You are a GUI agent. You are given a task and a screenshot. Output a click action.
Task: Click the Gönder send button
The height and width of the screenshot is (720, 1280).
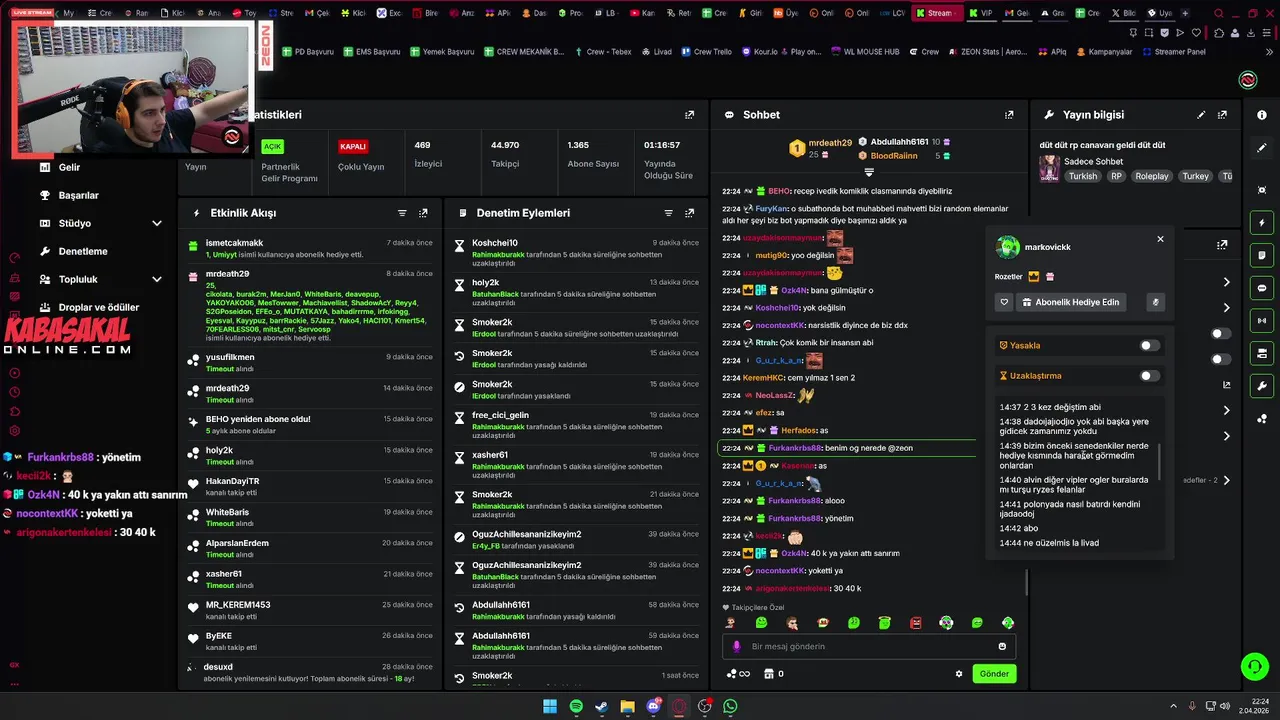[x=994, y=674]
